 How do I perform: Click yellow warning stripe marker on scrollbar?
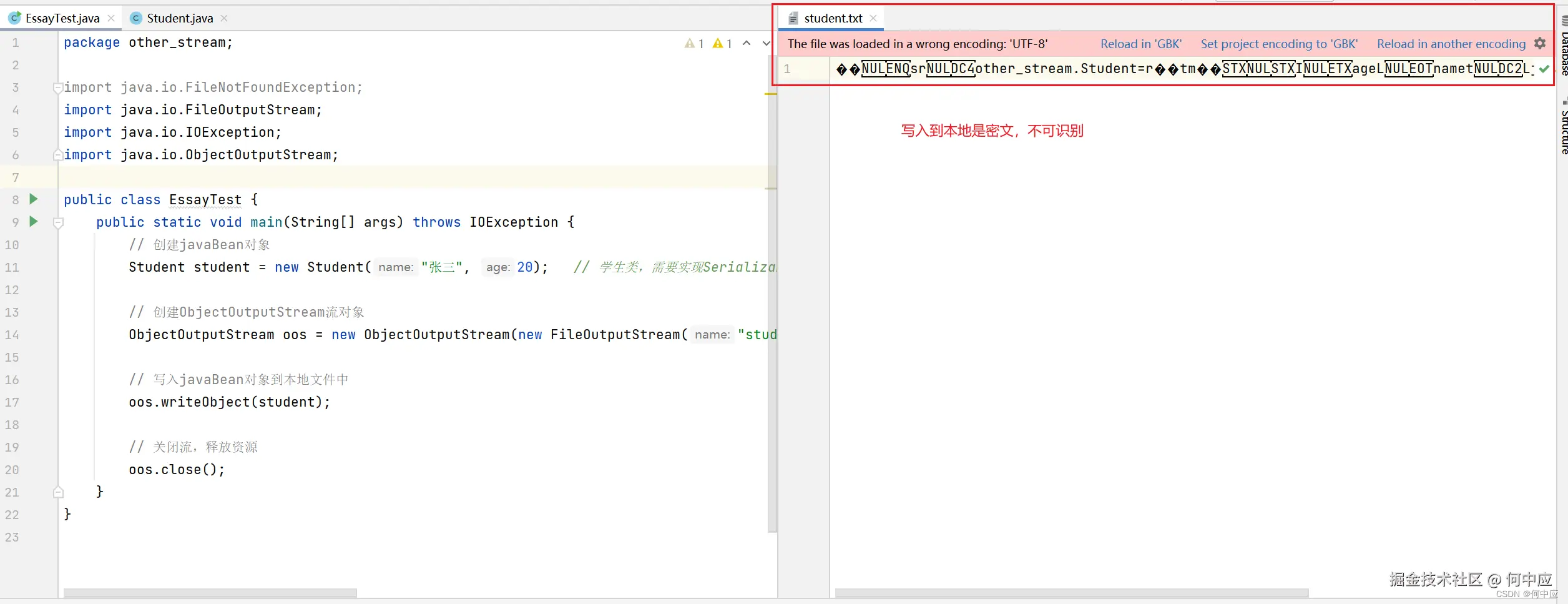click(x=771, y=94)
